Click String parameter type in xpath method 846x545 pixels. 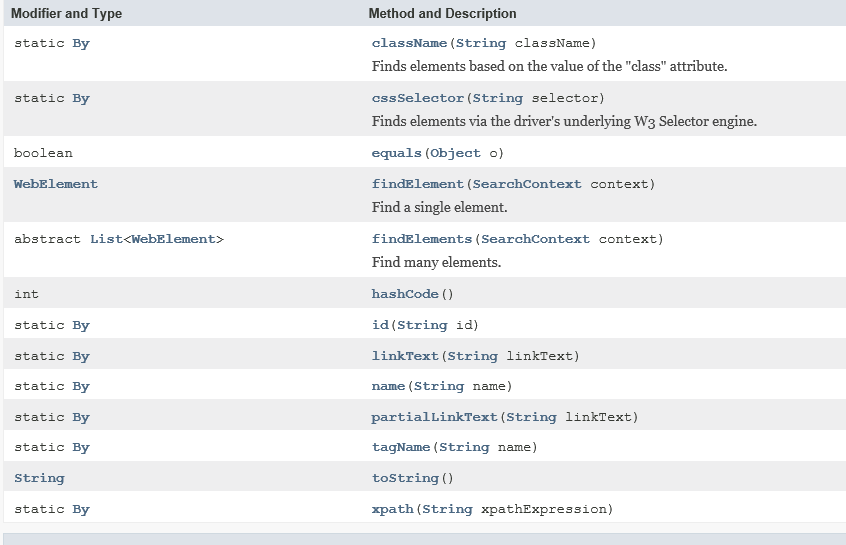click(447, 509)
